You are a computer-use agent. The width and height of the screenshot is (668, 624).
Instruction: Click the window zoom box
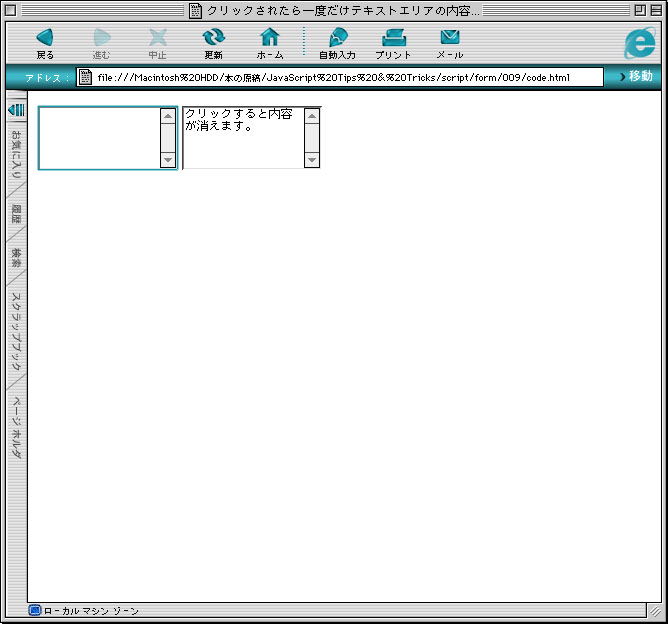pos(640,10)
